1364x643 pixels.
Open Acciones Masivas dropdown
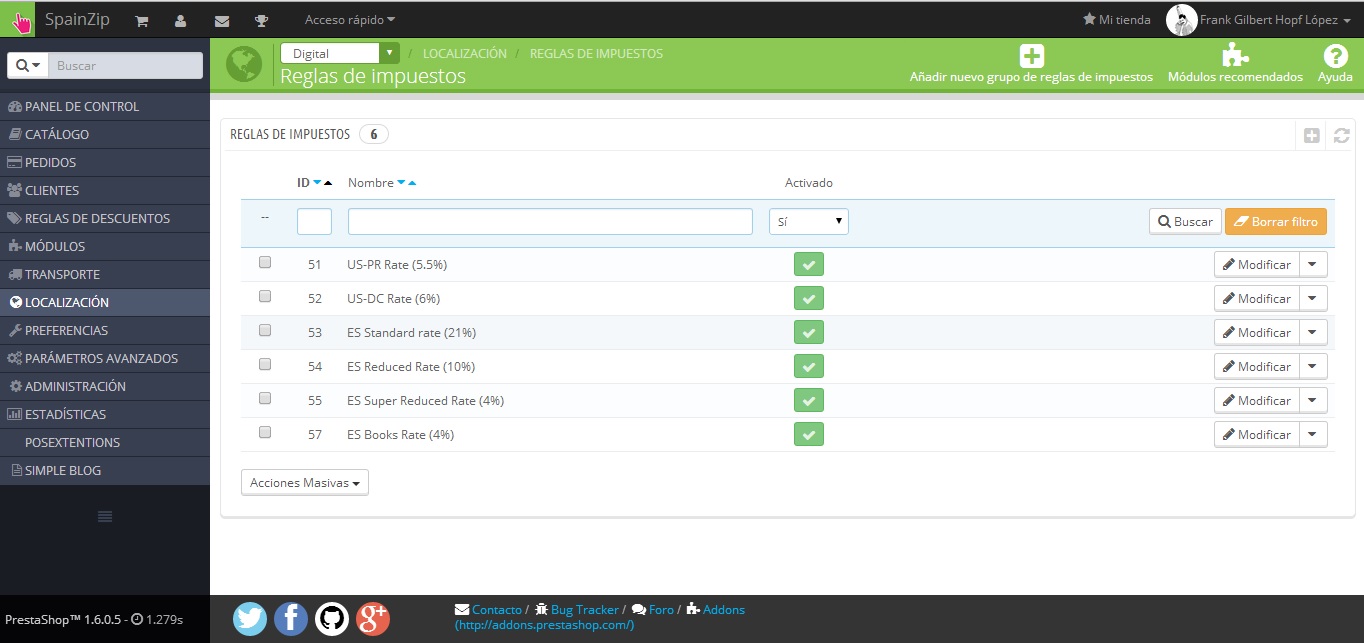click(305, 482)
